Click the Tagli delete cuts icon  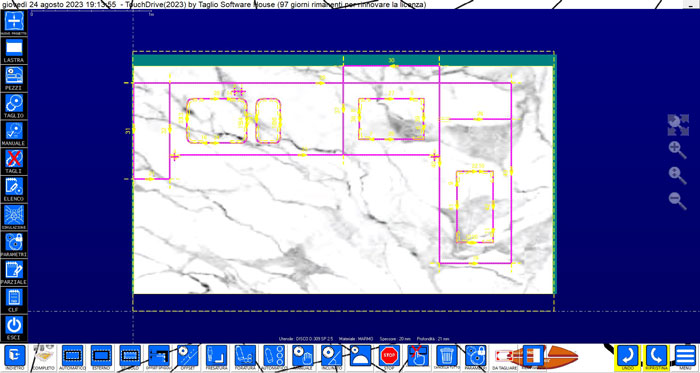coord(14,161)
